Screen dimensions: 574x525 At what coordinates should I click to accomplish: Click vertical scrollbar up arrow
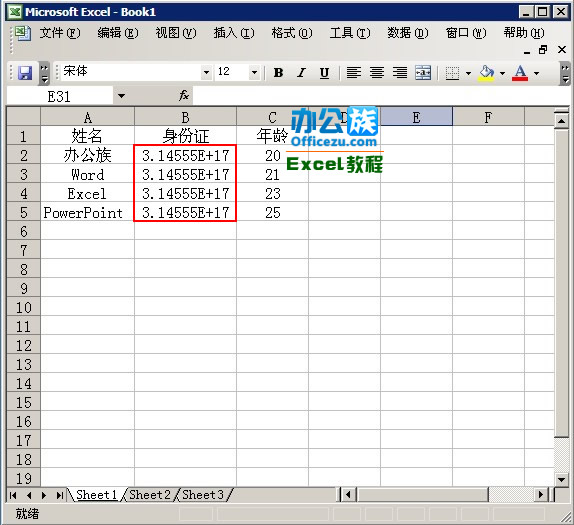(x=561, y=120)
